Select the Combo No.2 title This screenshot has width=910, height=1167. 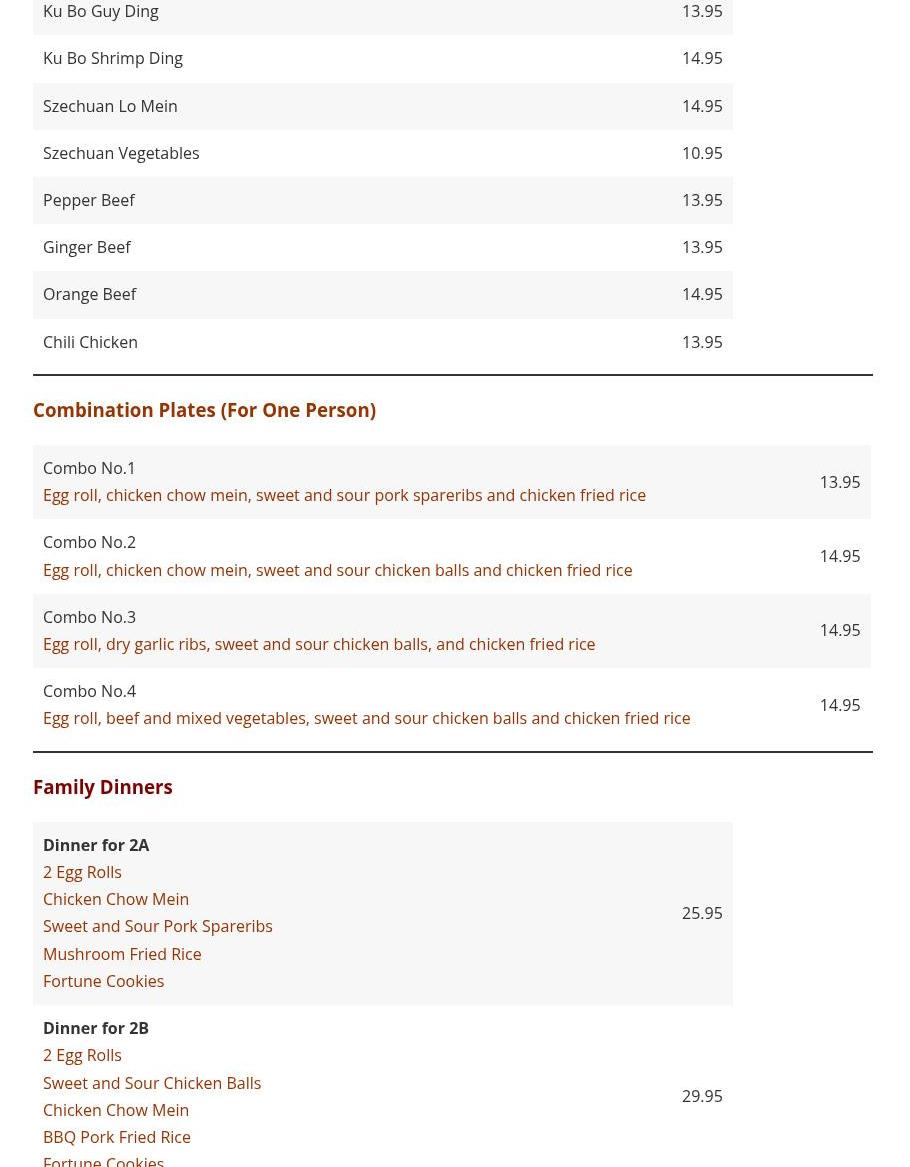[89, 542]
